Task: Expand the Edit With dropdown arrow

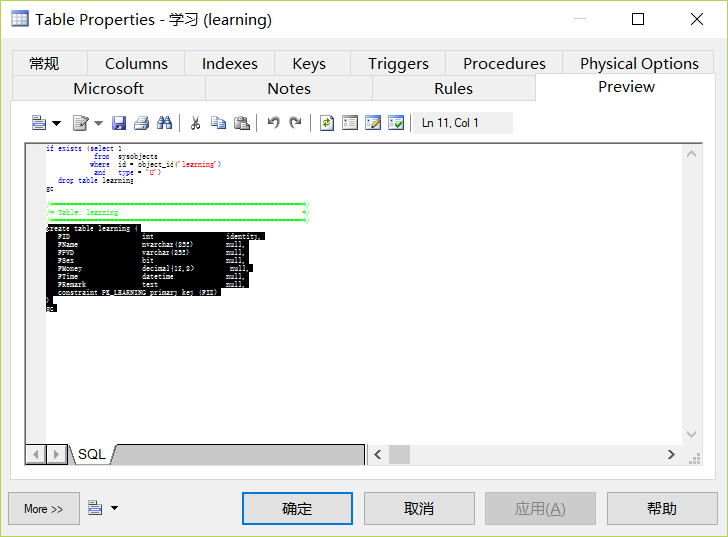Action: [98, 123]
